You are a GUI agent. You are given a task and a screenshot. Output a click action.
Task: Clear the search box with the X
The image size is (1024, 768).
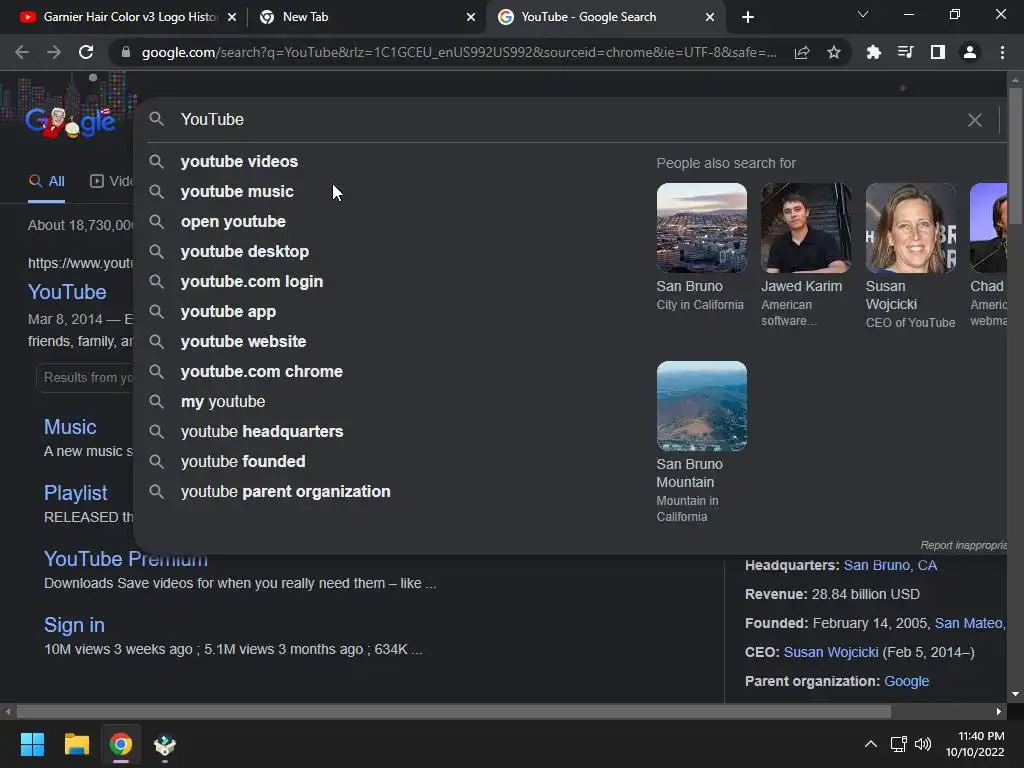(974, 120)
